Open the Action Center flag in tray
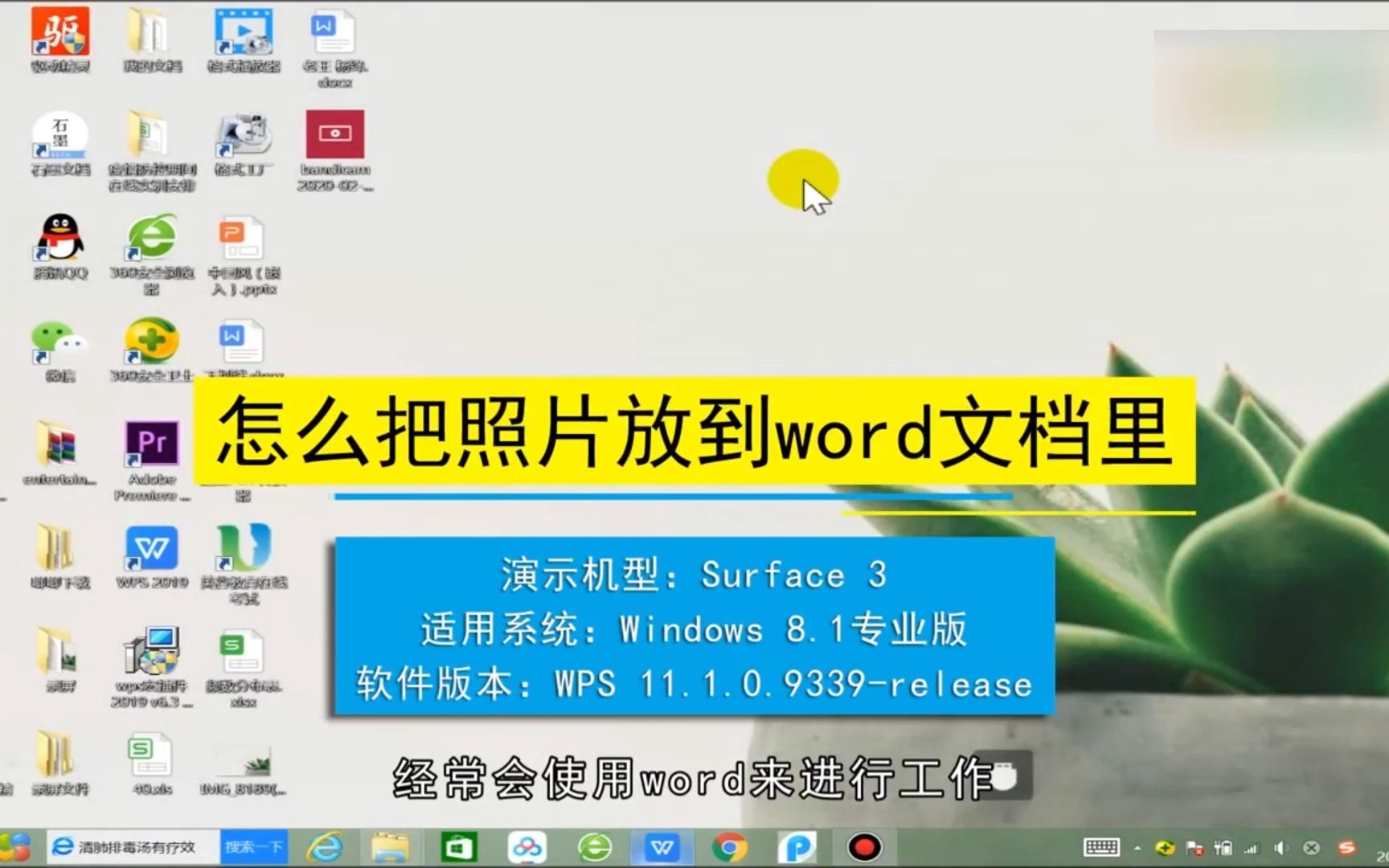This screenshot has height=868, width=1389. (1194, 848)
